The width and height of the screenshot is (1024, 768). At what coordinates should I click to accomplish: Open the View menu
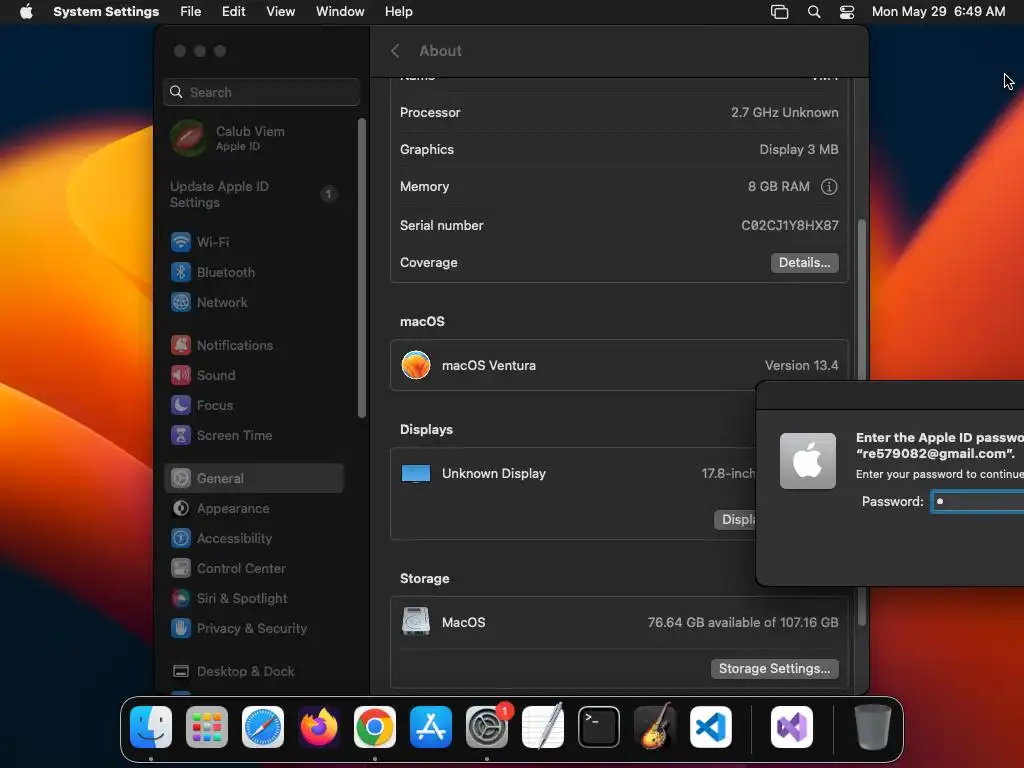coord(281,12)
